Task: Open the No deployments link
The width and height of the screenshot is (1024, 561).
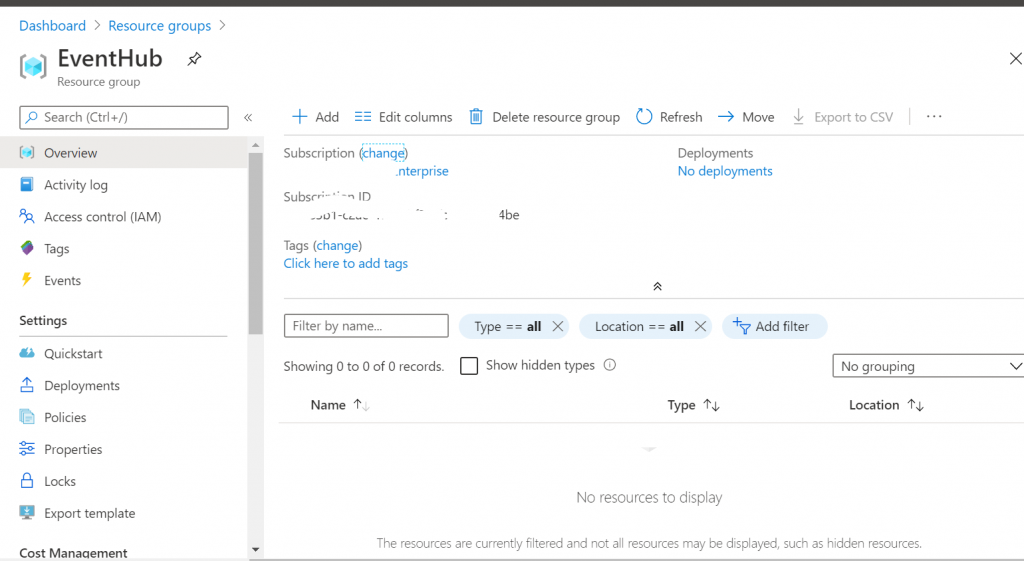Action: pos(725,171)
